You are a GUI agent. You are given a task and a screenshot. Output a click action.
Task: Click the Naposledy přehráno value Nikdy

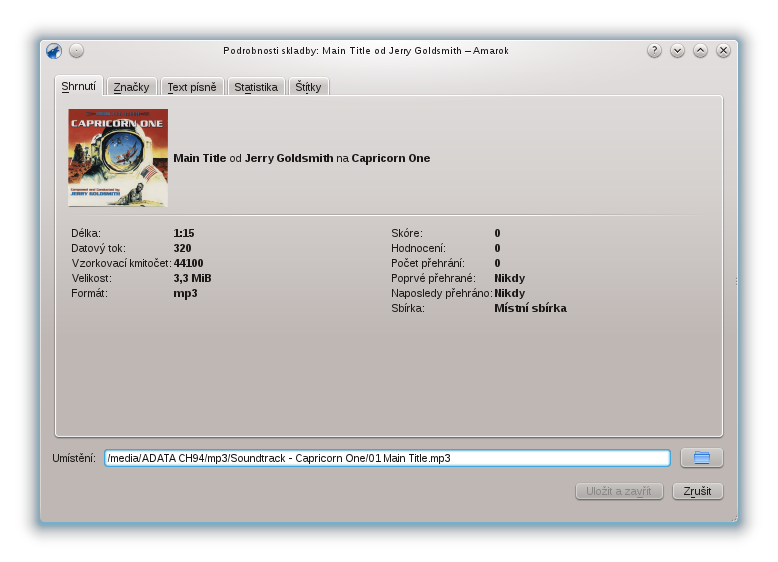tap(510, 293)
